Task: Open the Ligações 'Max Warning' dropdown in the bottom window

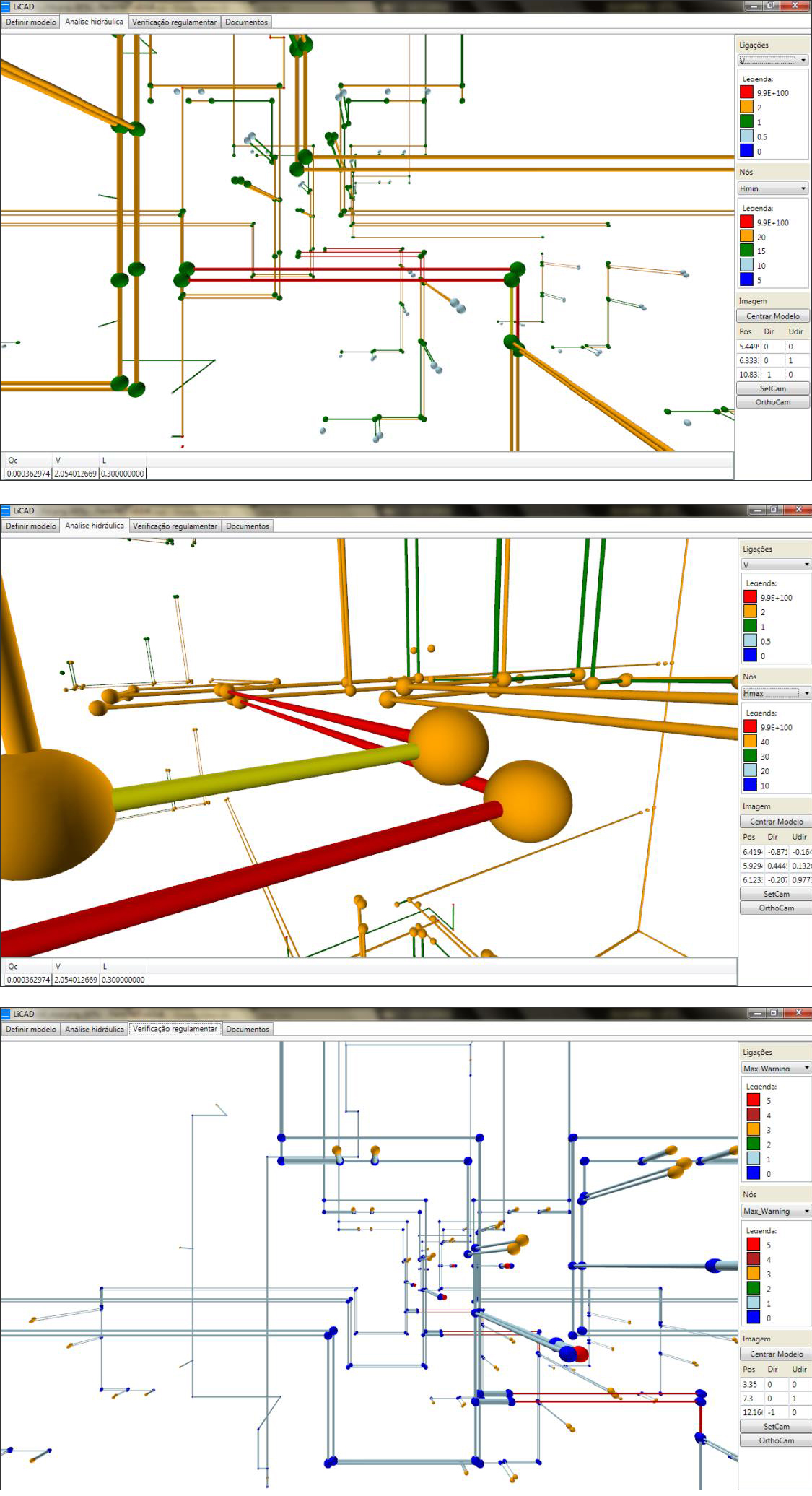Action: [776, 1069]
